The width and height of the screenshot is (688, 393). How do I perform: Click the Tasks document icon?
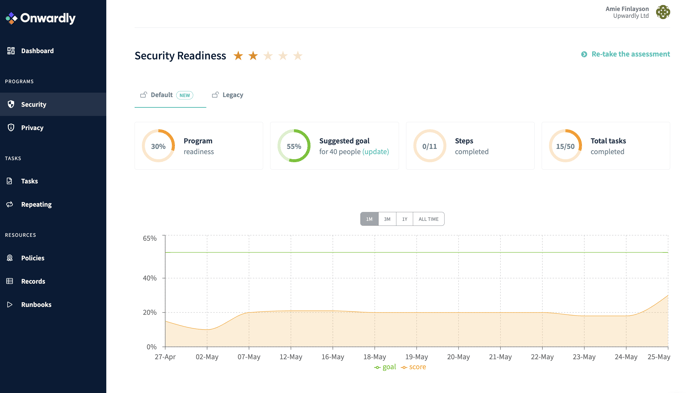10,181
